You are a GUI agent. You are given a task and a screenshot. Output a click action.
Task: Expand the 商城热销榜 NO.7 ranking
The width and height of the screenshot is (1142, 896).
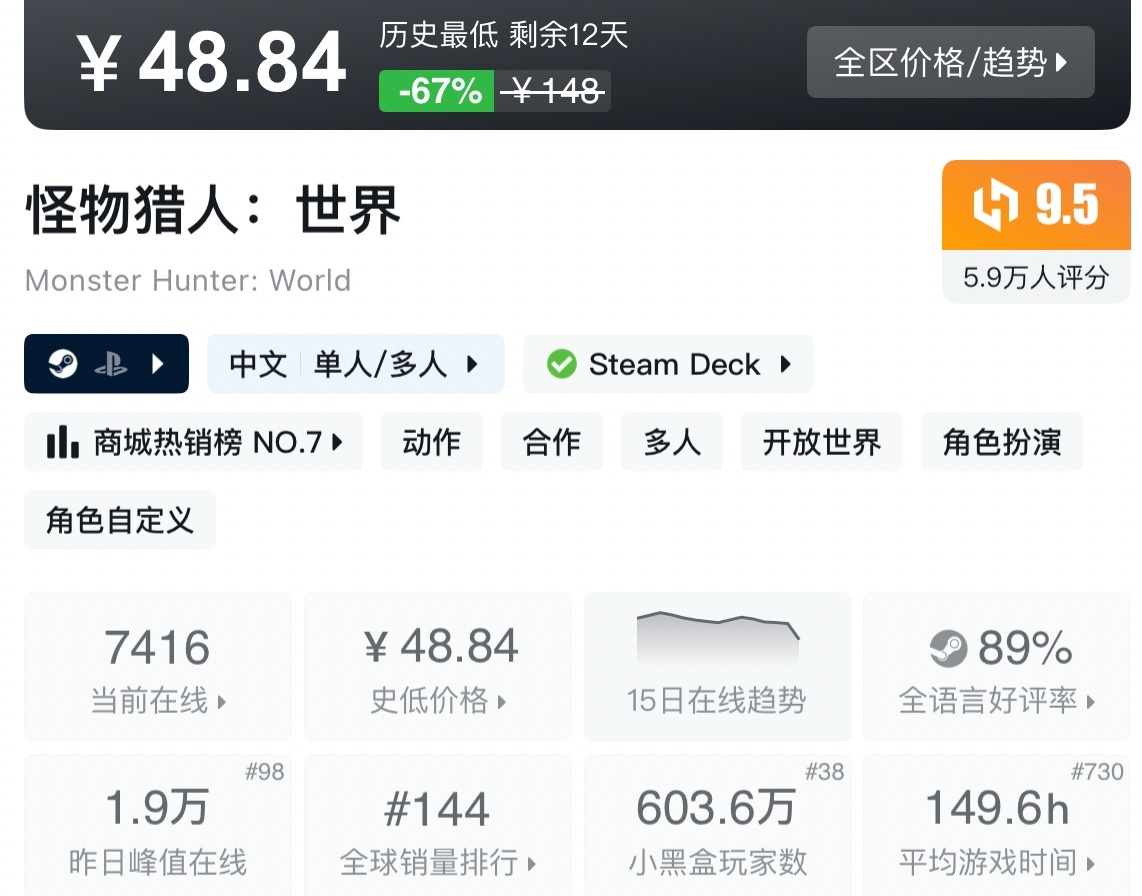(x=194, y=442)
